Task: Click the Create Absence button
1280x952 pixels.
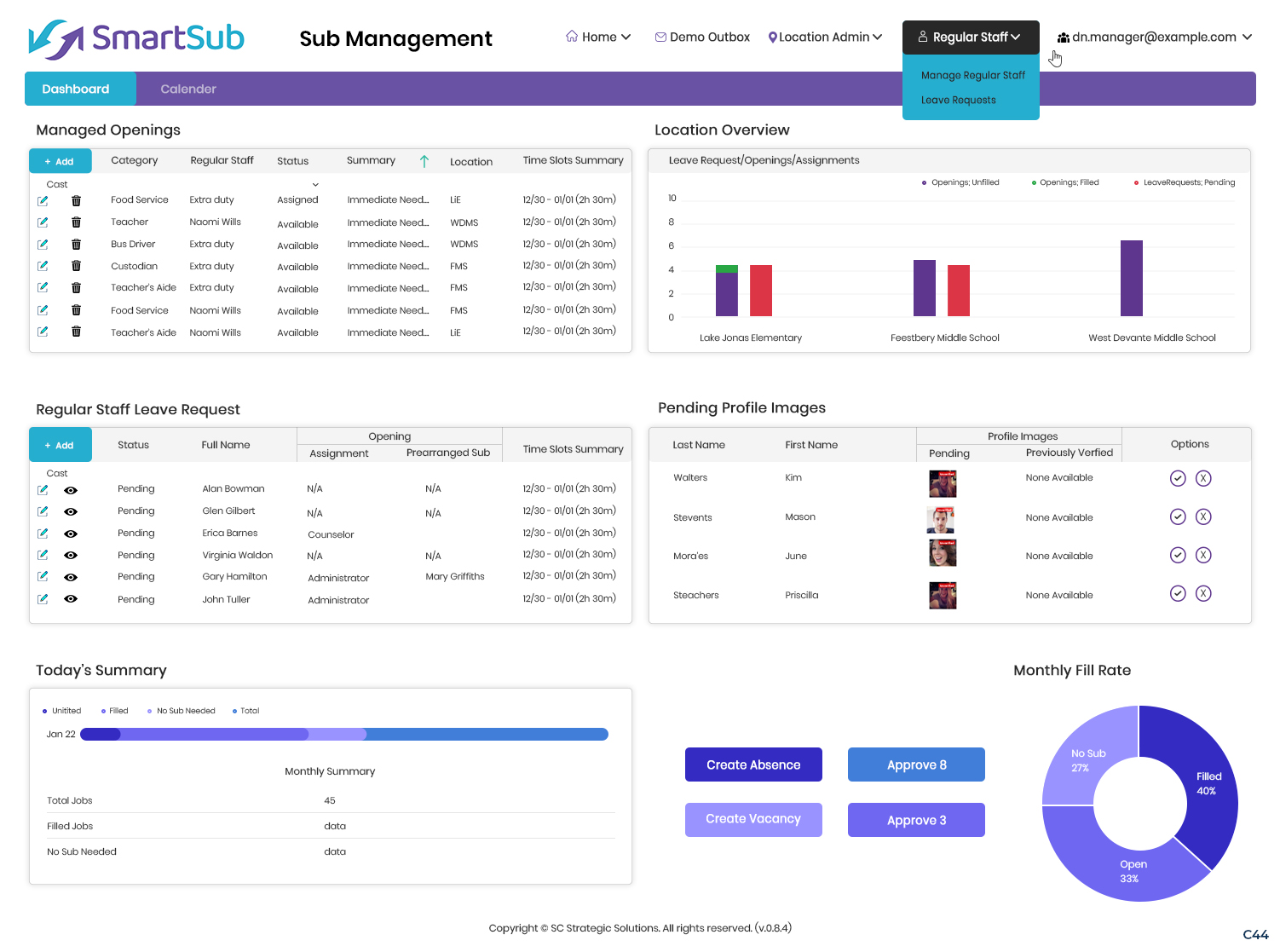Action: click(753, 764)
